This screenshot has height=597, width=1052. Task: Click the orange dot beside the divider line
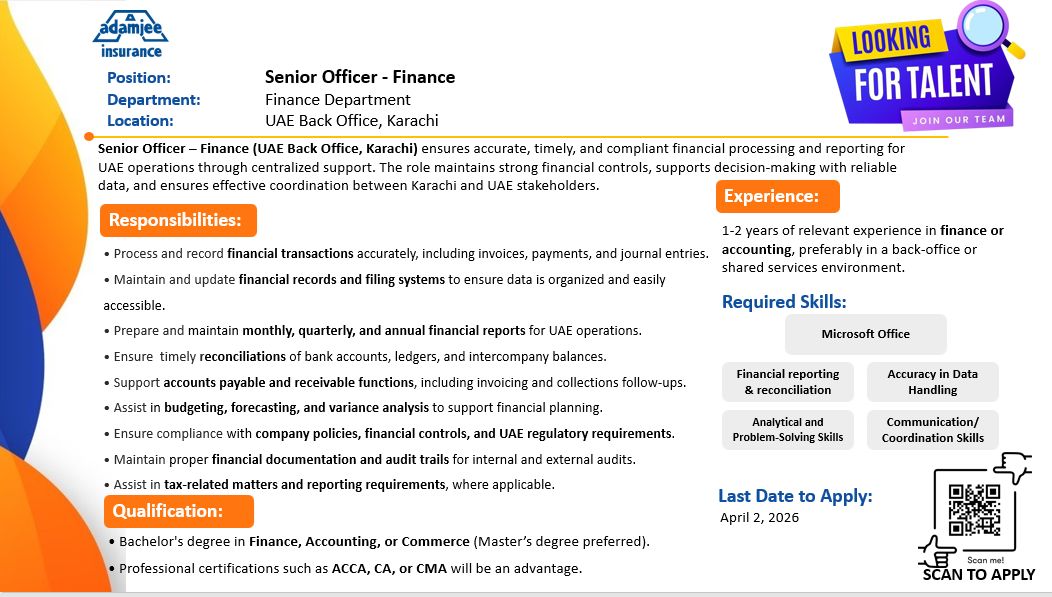point(89,136)
